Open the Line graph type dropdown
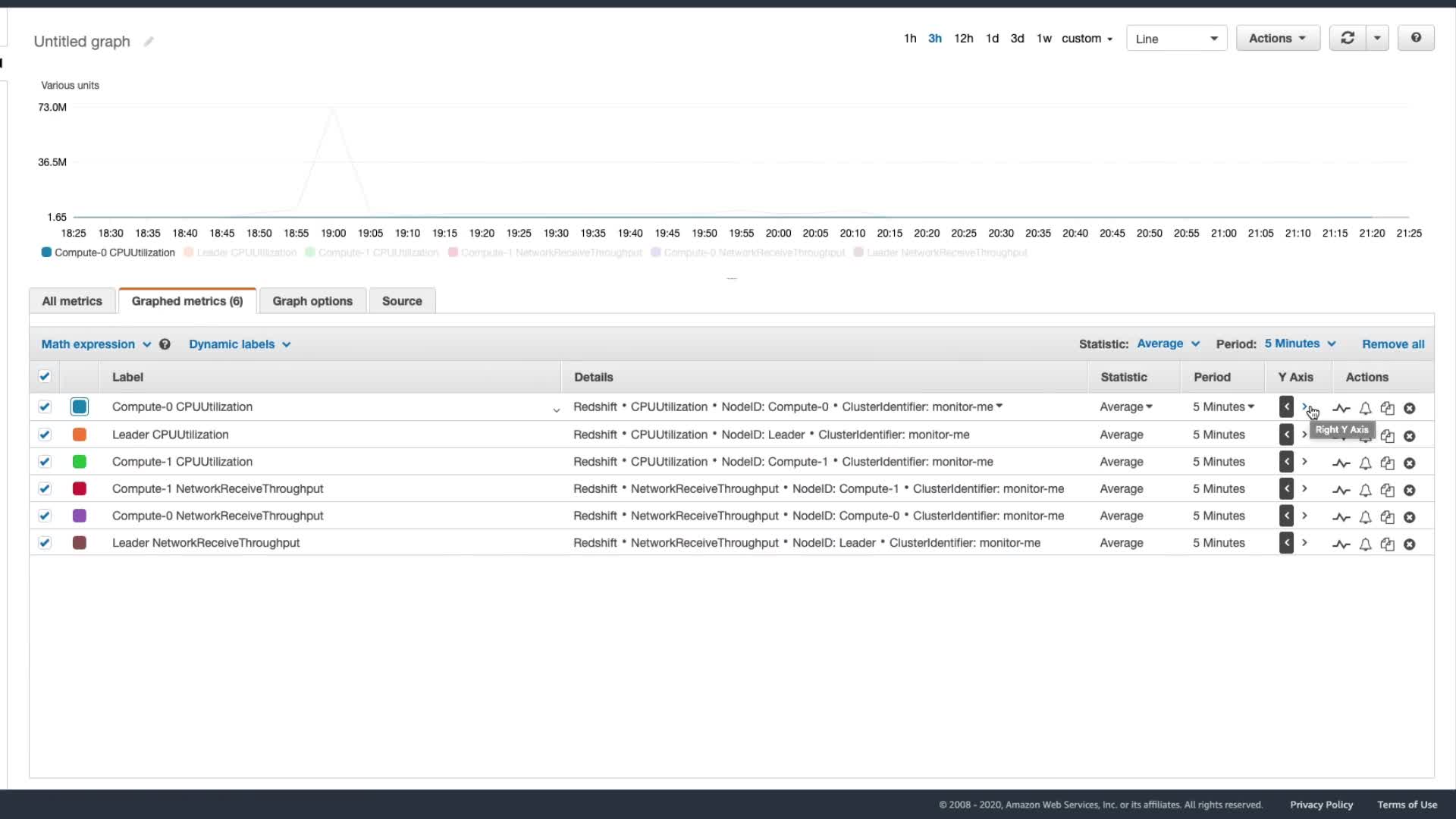Viewport: 1456px width, 819px height. coord(1176,39)
